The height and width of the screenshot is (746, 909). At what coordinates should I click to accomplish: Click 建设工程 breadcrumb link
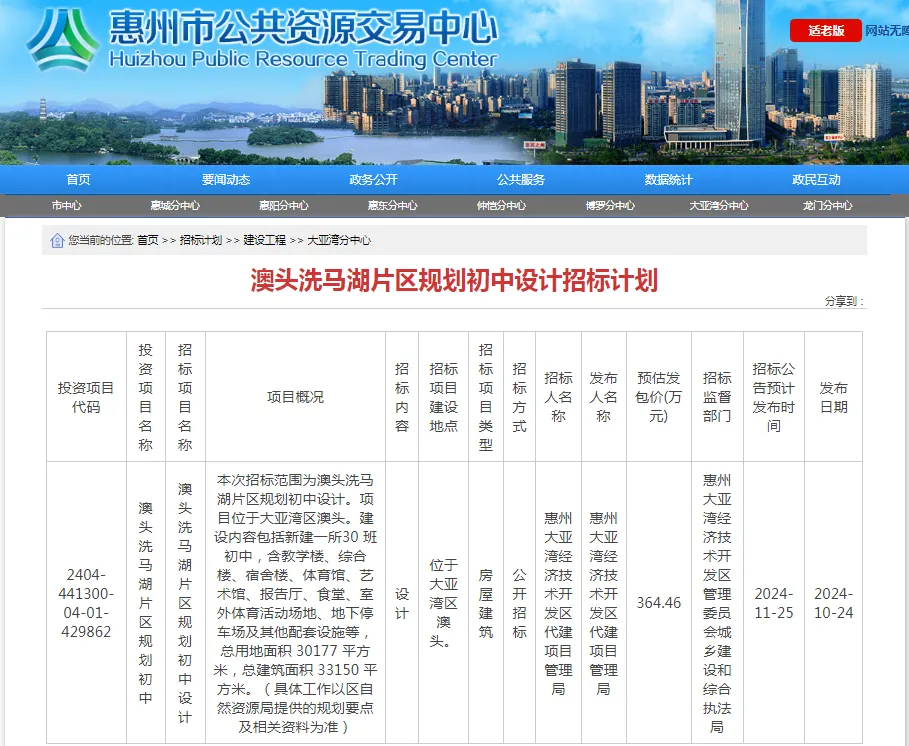click(x=264, y=241)
